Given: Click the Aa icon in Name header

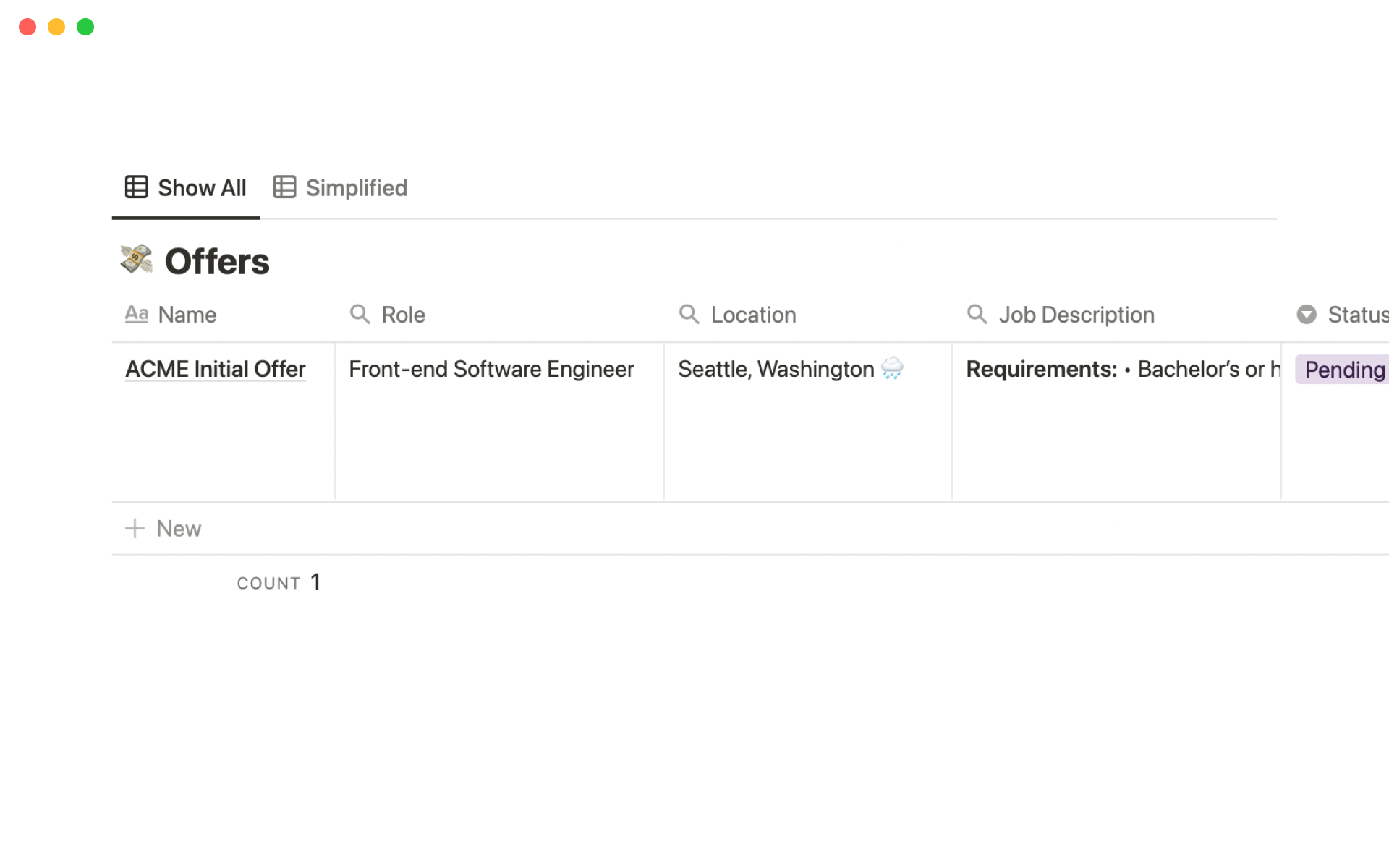Looking at the screenshot, I should pyautogui.click(x=137, y=315).
